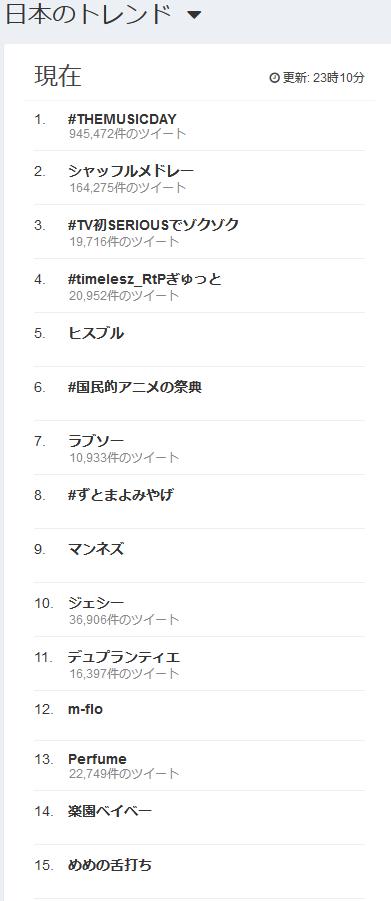Open the #timelesz_RtPぎゅっと hashtag

click(x=144, y=279)
